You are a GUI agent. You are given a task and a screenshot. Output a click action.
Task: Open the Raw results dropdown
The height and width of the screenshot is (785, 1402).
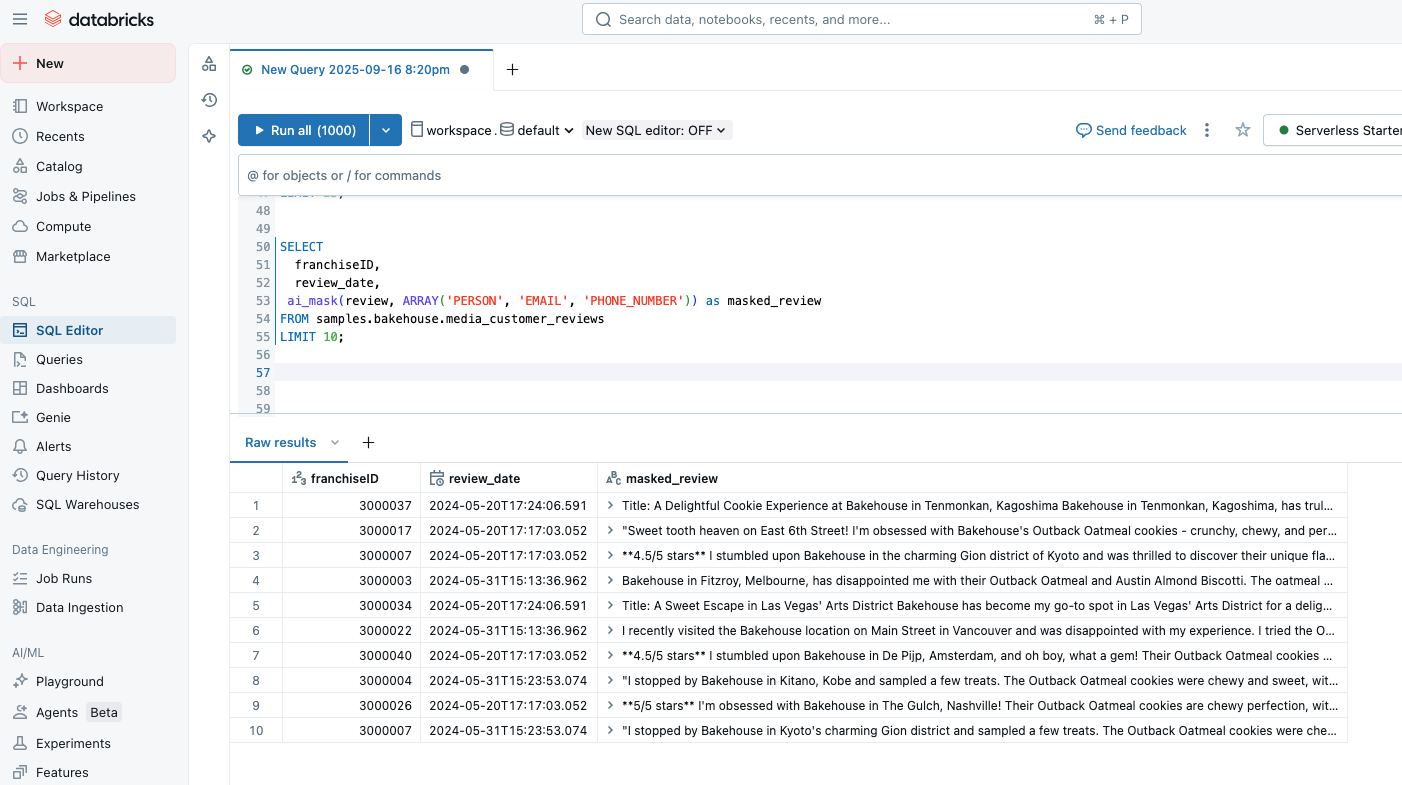(335, 442)
